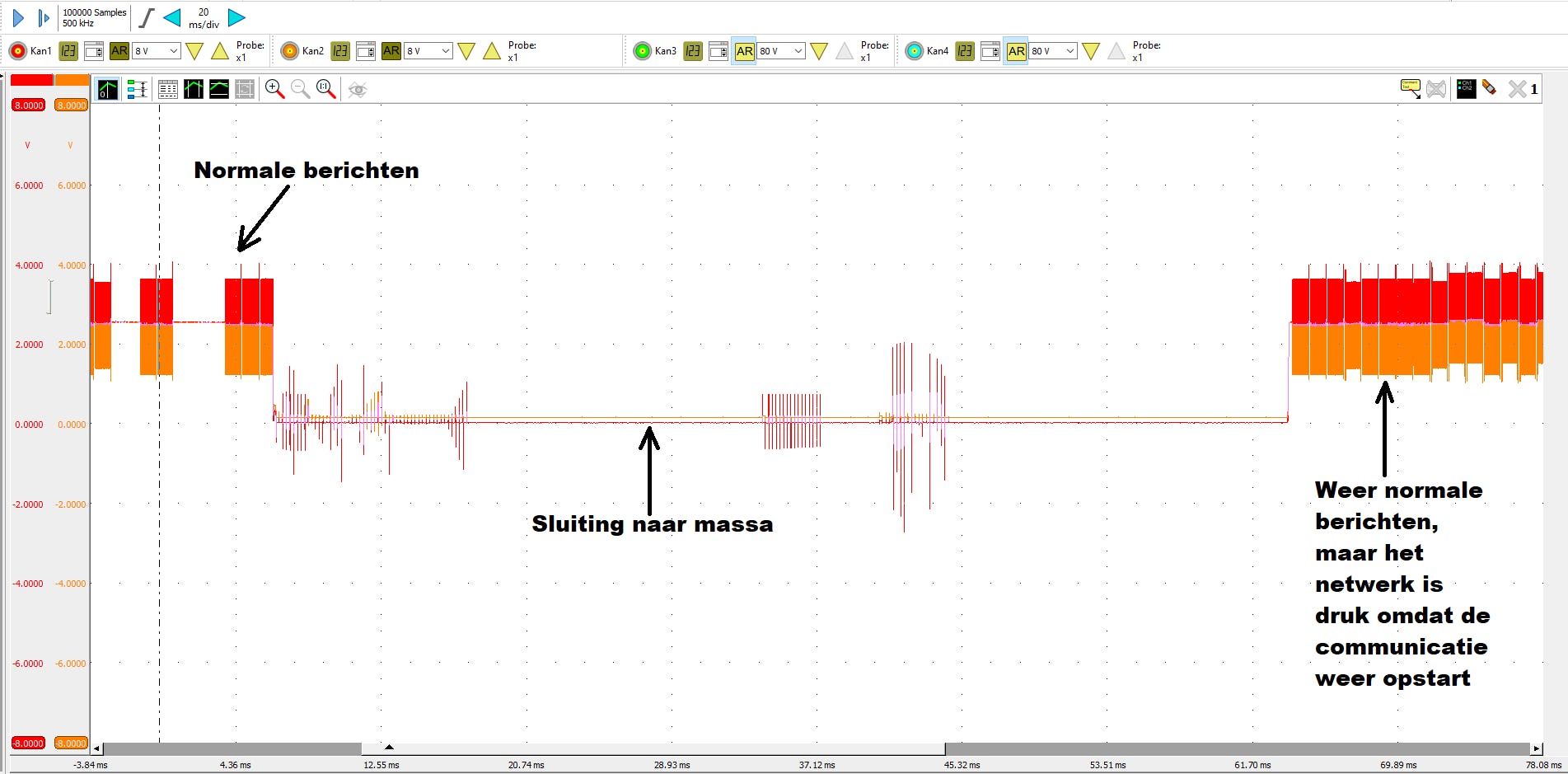Decrease the time base with the left arrow
The image size is (1568, 774).
[171, 17]
